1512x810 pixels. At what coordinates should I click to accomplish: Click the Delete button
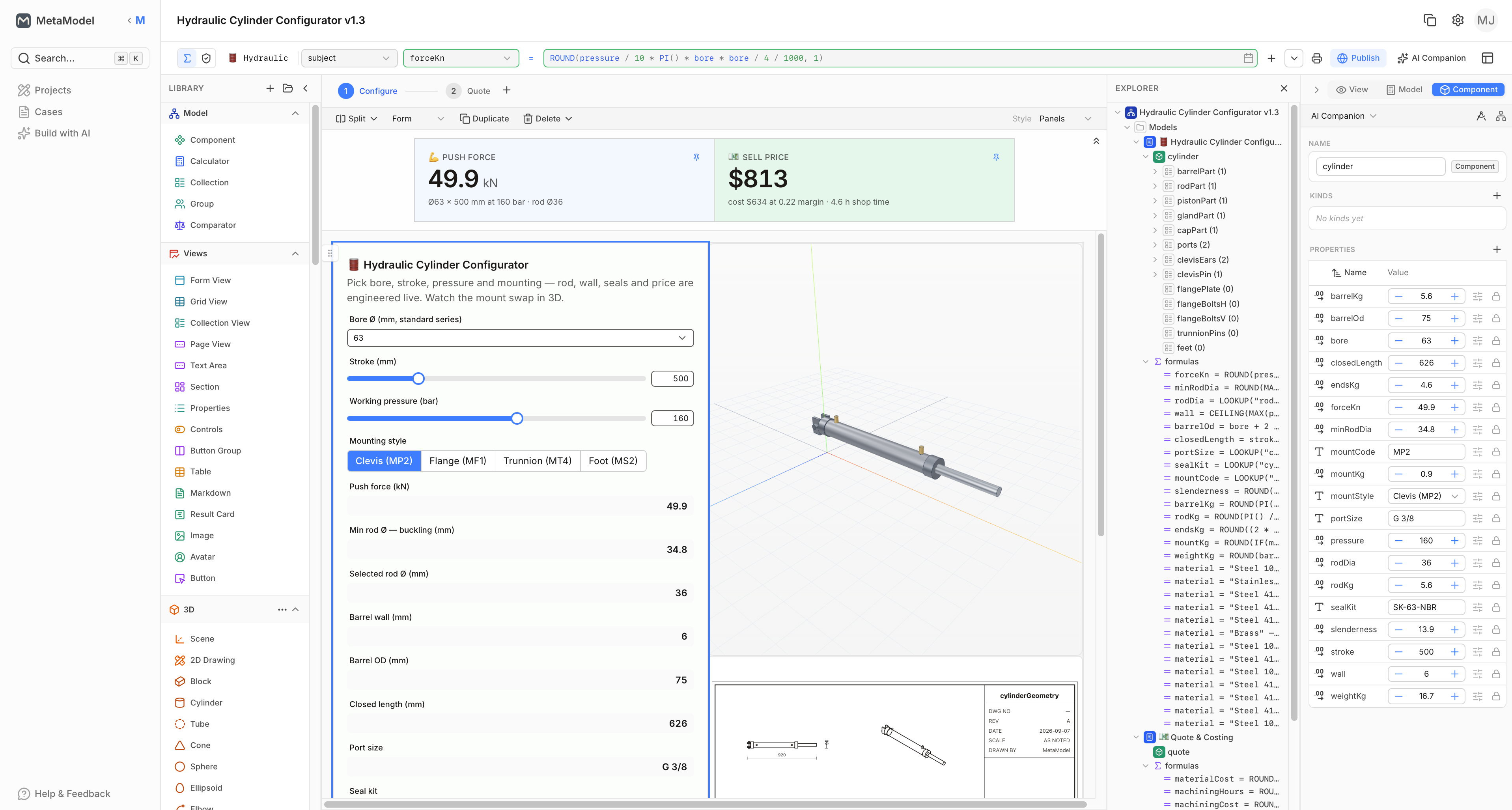tap(548, 119)
